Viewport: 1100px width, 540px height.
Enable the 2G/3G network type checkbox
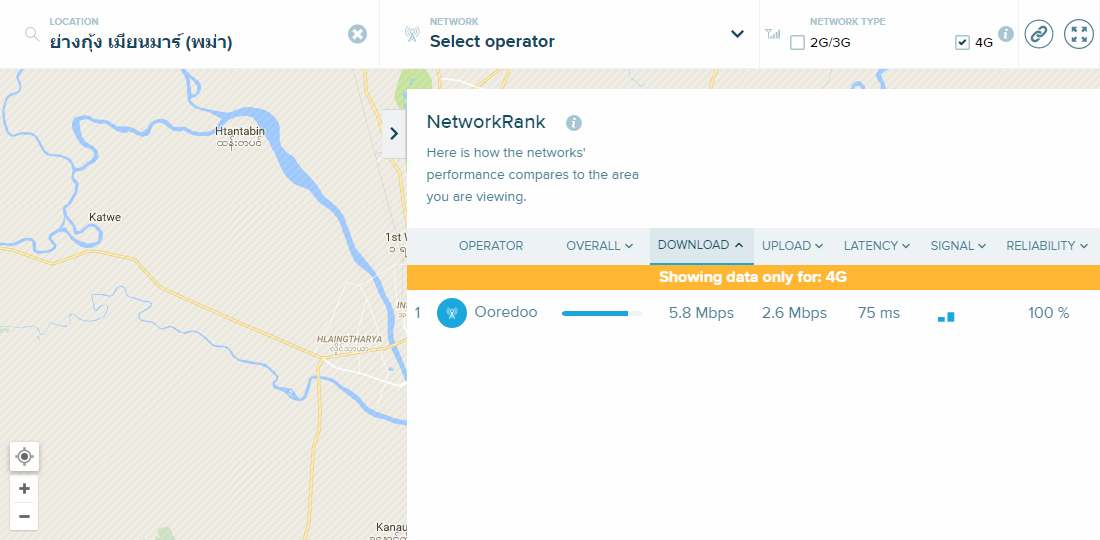(x=797, y=43)
